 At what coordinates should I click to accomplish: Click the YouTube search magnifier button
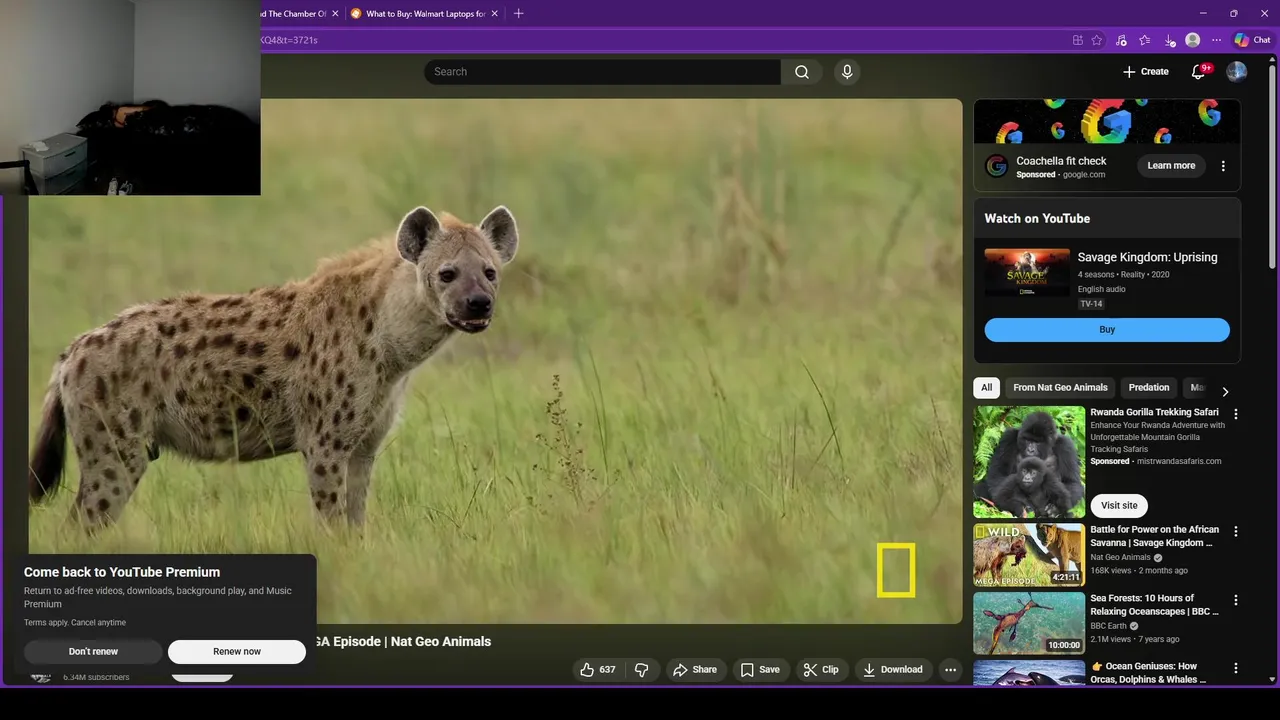pyautogui.click(x=802, y=72)
